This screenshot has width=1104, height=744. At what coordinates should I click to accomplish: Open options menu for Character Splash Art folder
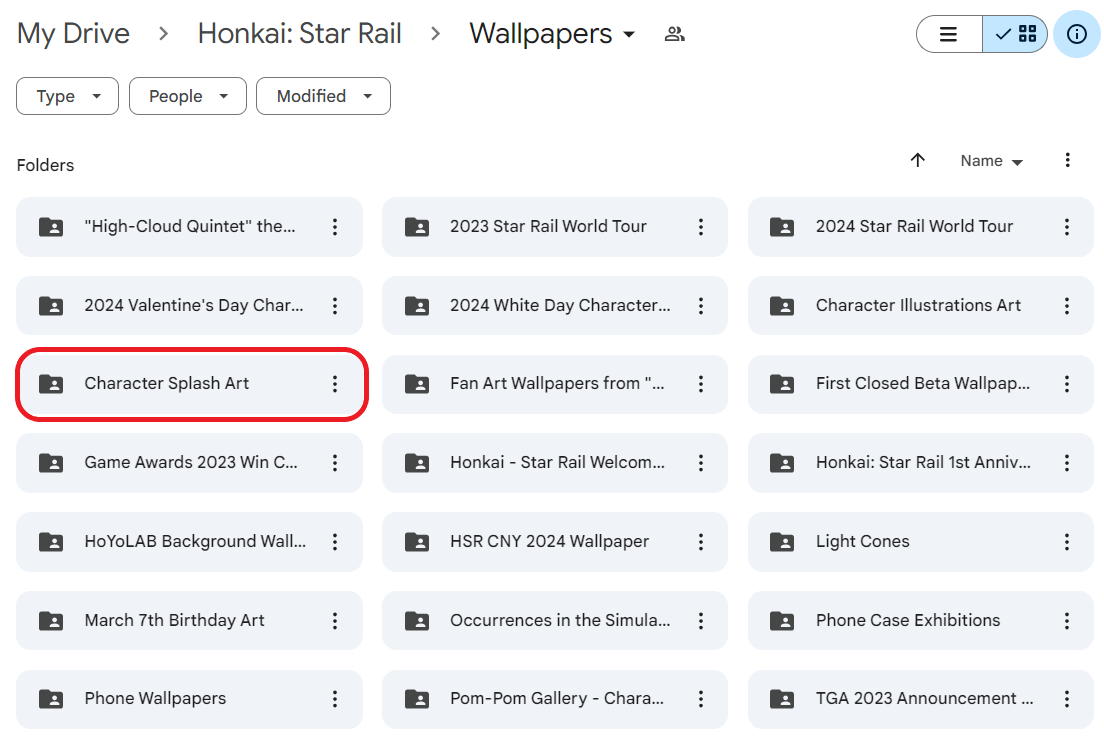point(335,384)
